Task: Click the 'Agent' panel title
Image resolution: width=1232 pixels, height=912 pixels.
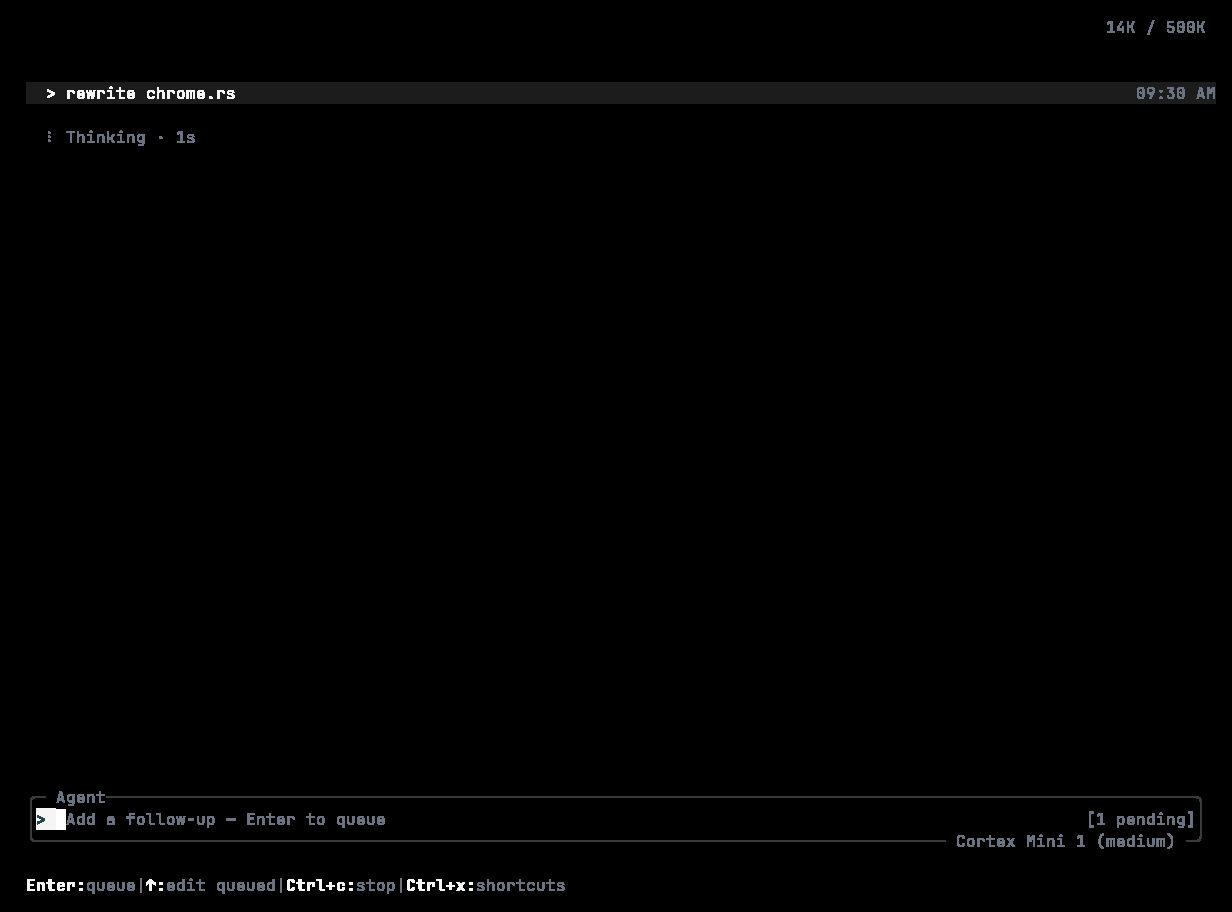Action: [81, 797]
